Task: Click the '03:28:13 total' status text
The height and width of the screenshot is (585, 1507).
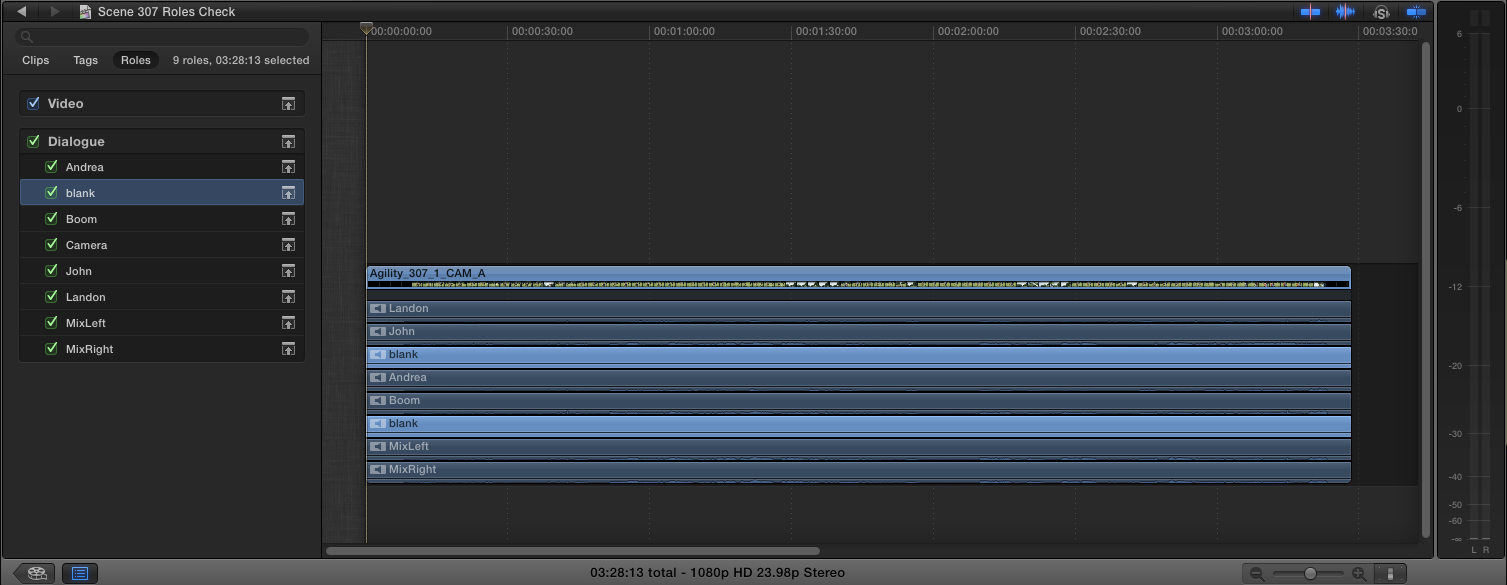Action: pos(632,573)
